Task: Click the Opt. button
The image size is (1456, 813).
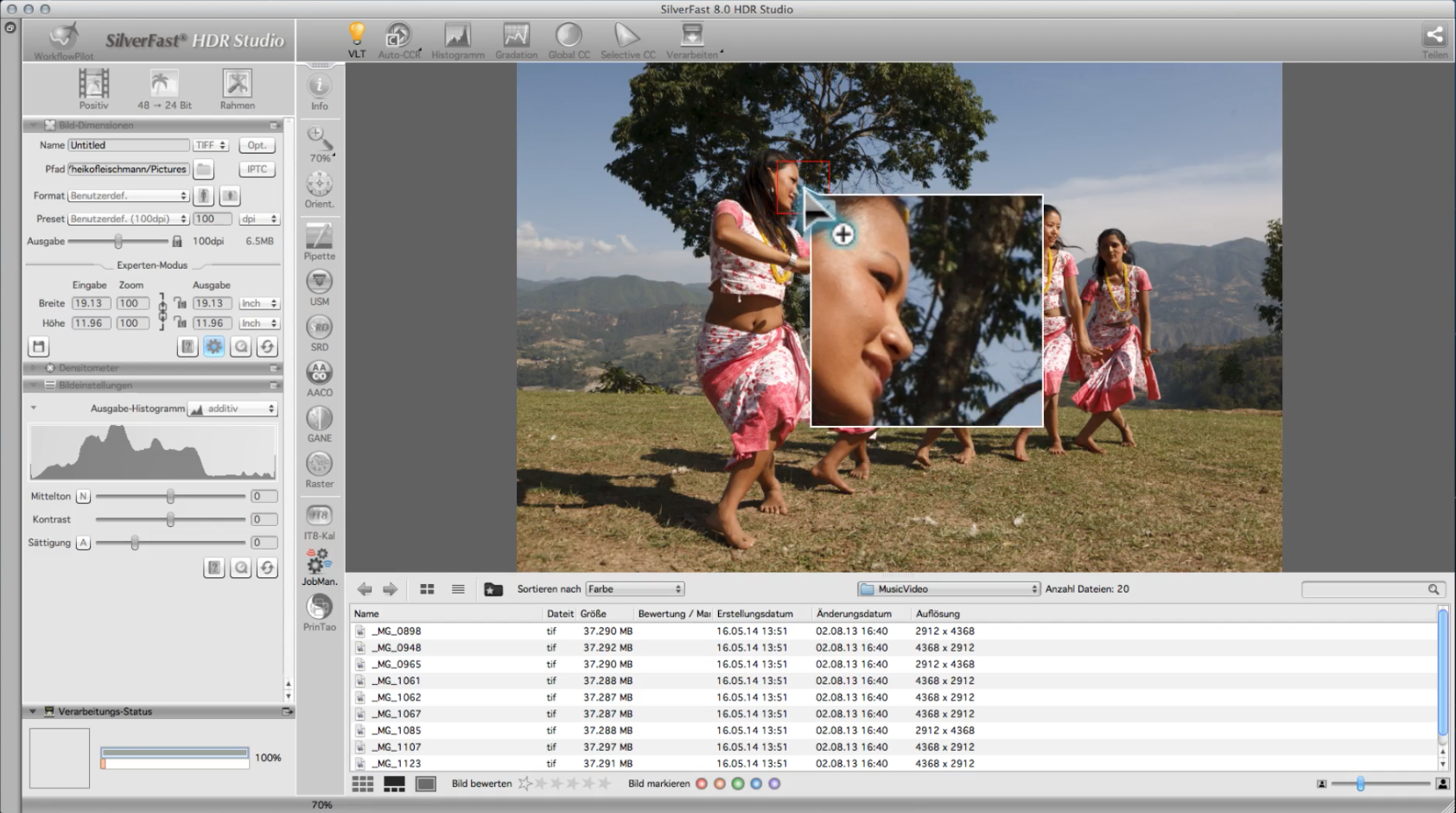Action: click(x=257, y=145)
